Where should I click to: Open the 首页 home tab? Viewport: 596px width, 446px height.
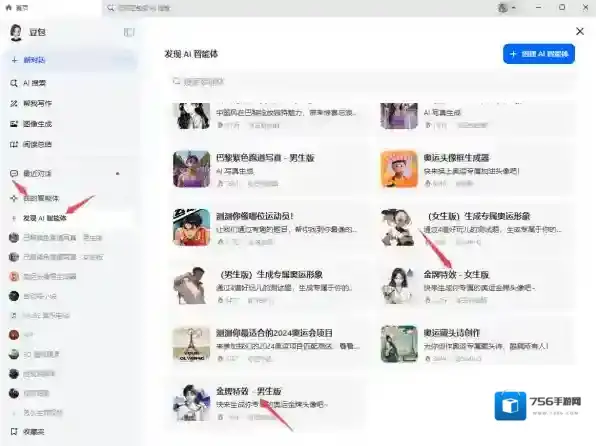point(17,8)
